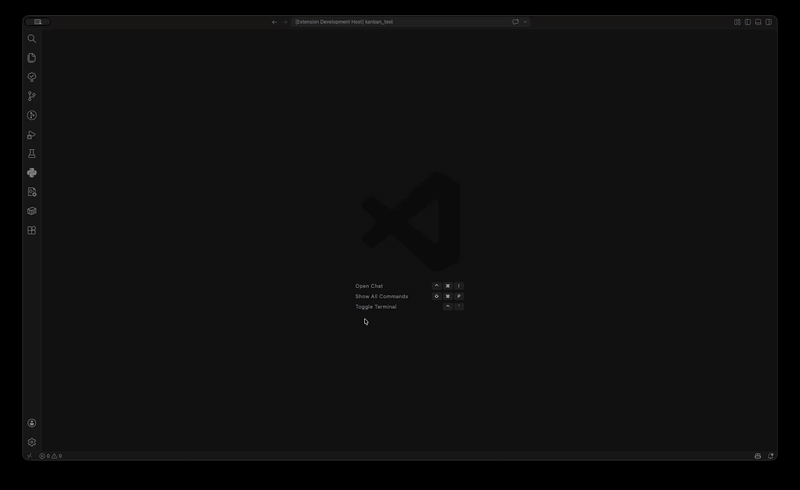
Task: Open the errors and warnings status item
Action: click(51, 456)
